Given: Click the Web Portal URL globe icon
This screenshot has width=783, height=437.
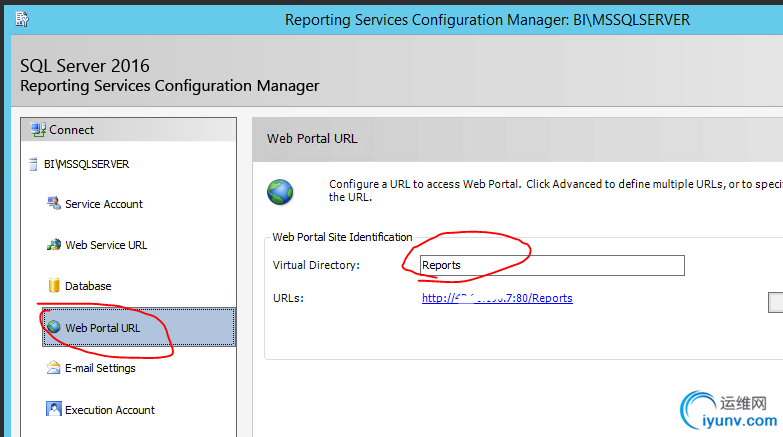Looking at the screenshot, I should click(x=54, y=327).
